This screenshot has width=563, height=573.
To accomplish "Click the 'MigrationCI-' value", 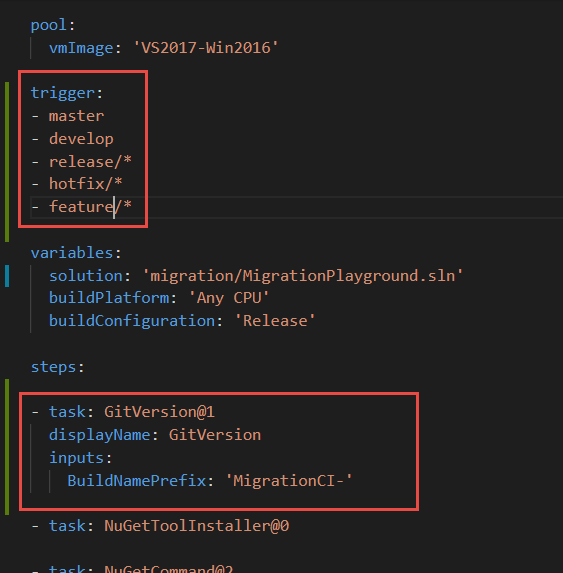I will [289, 481].
